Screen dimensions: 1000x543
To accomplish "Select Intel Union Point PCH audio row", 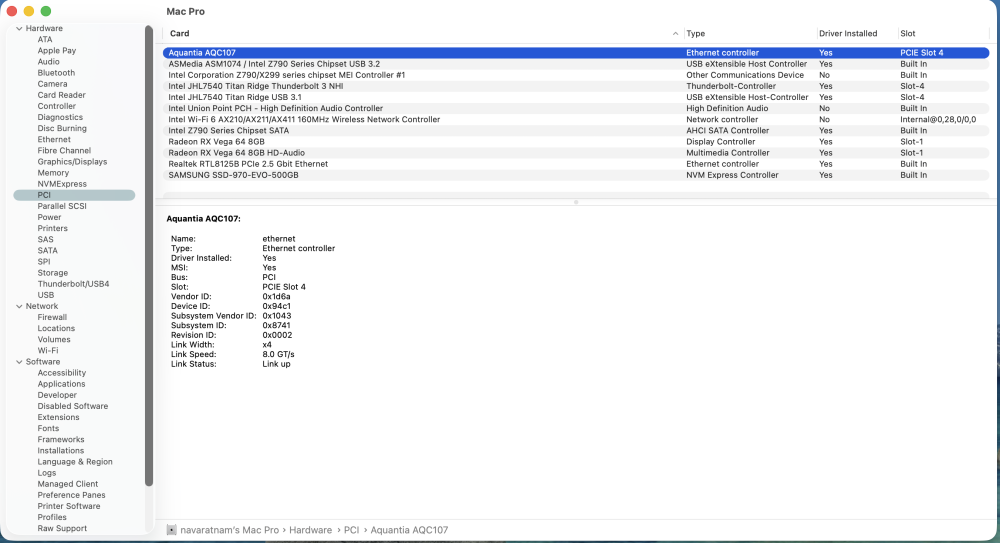I will [576, 108].
